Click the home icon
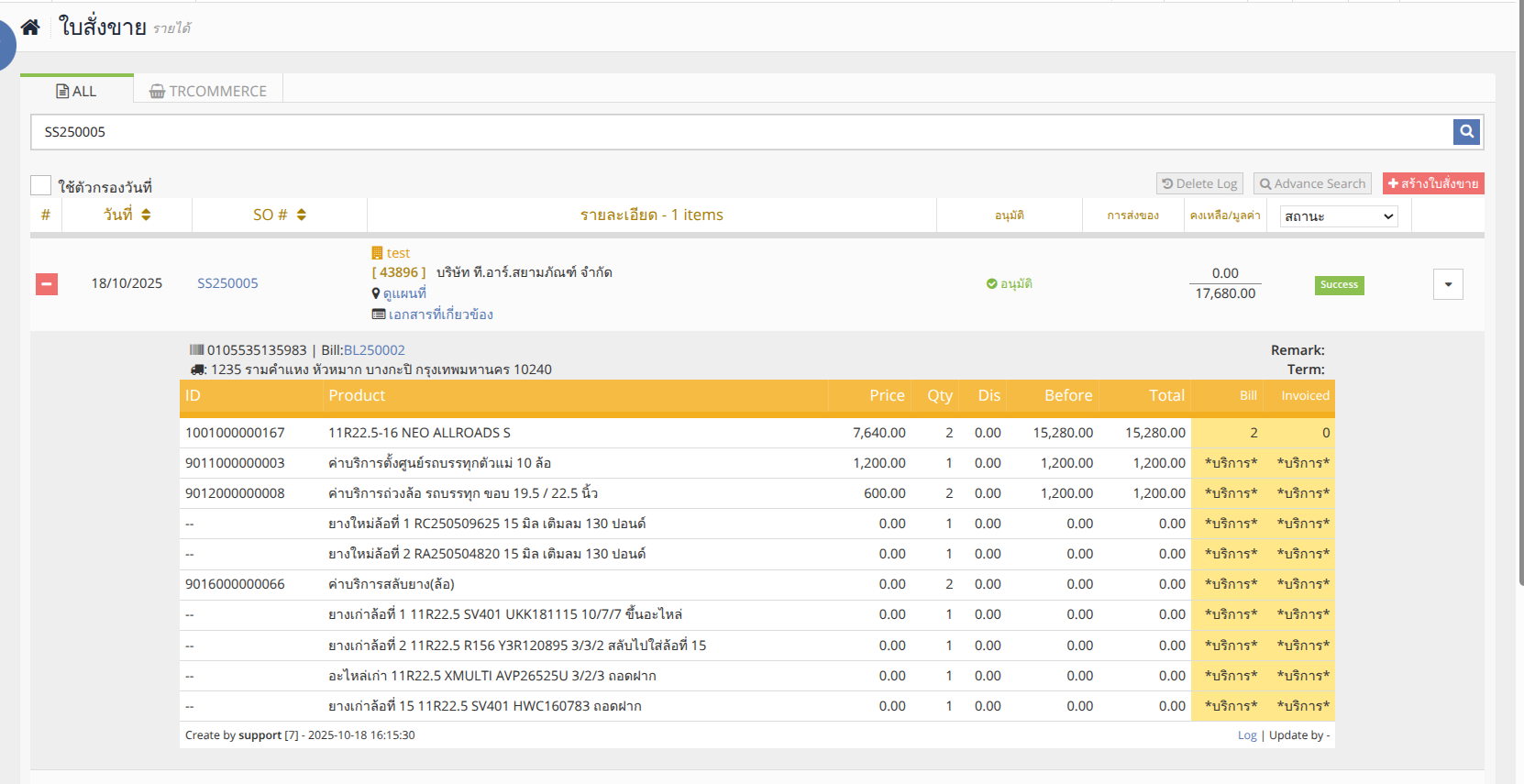 30,28
